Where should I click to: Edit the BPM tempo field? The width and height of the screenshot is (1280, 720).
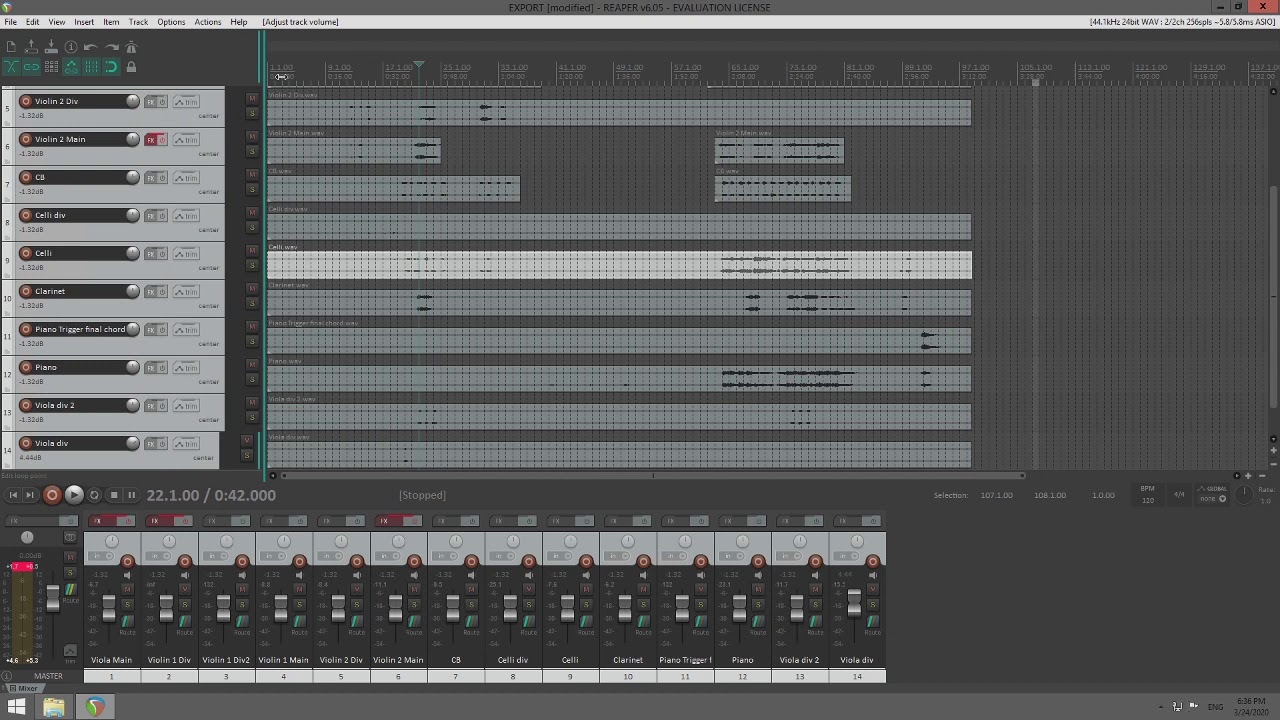tap(1148, 494)
